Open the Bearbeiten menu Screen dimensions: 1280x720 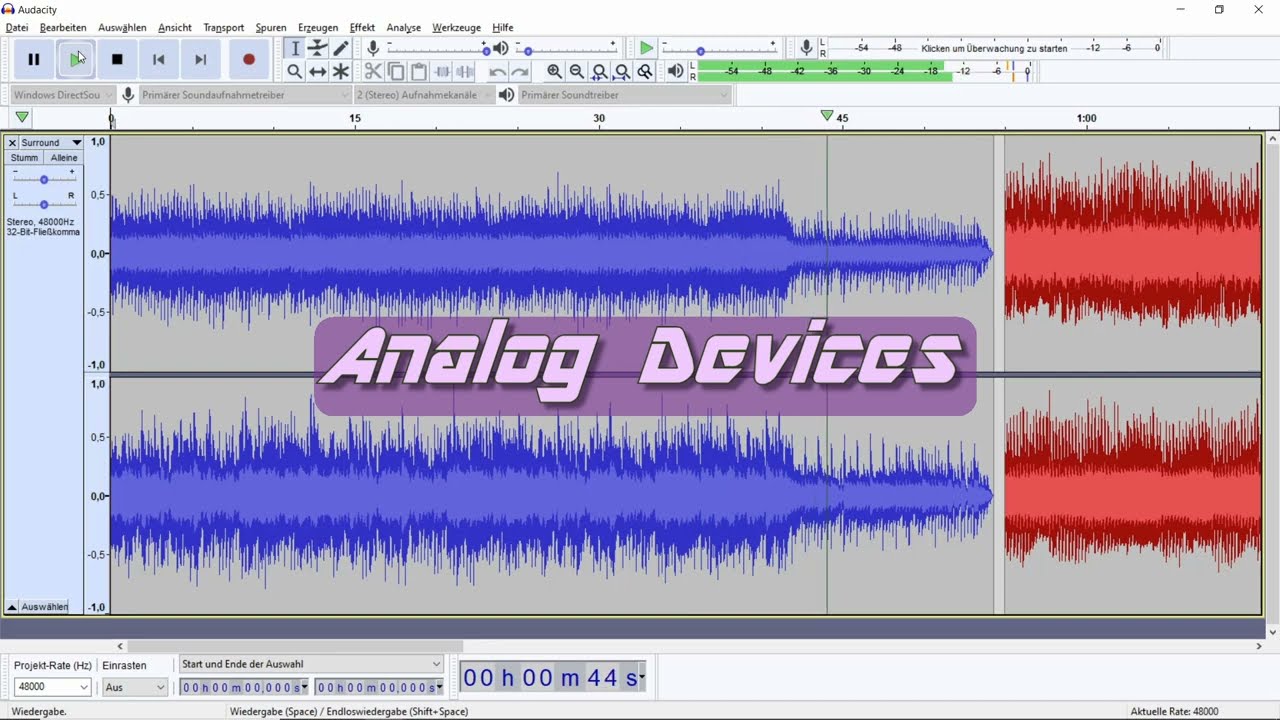click(63, 28)
